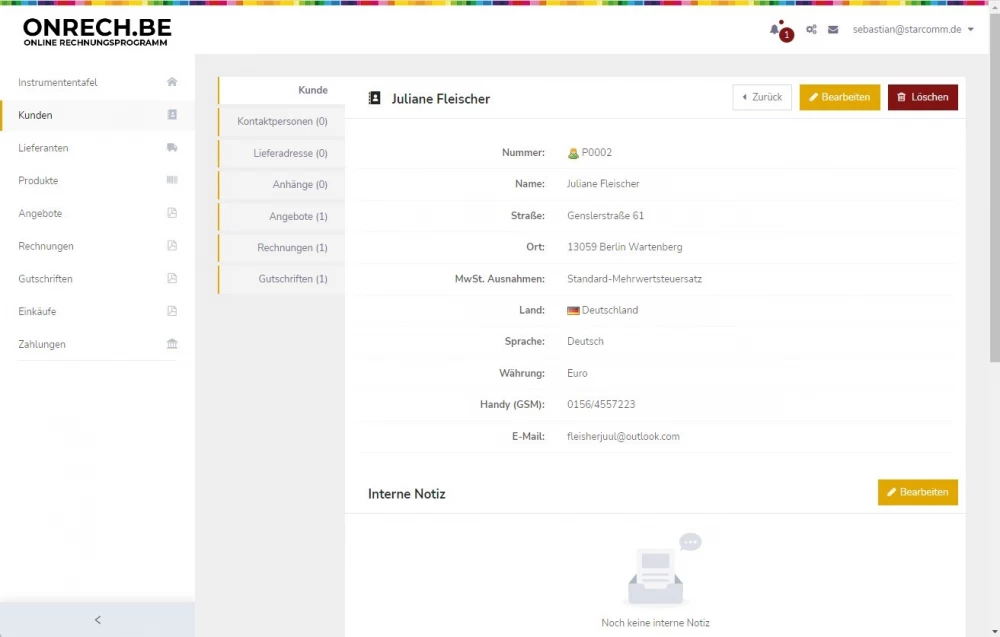Click the address book icon next to Juliane Fleischer
The width and height of the screenshot is (1000, 637).
point(375,98)
